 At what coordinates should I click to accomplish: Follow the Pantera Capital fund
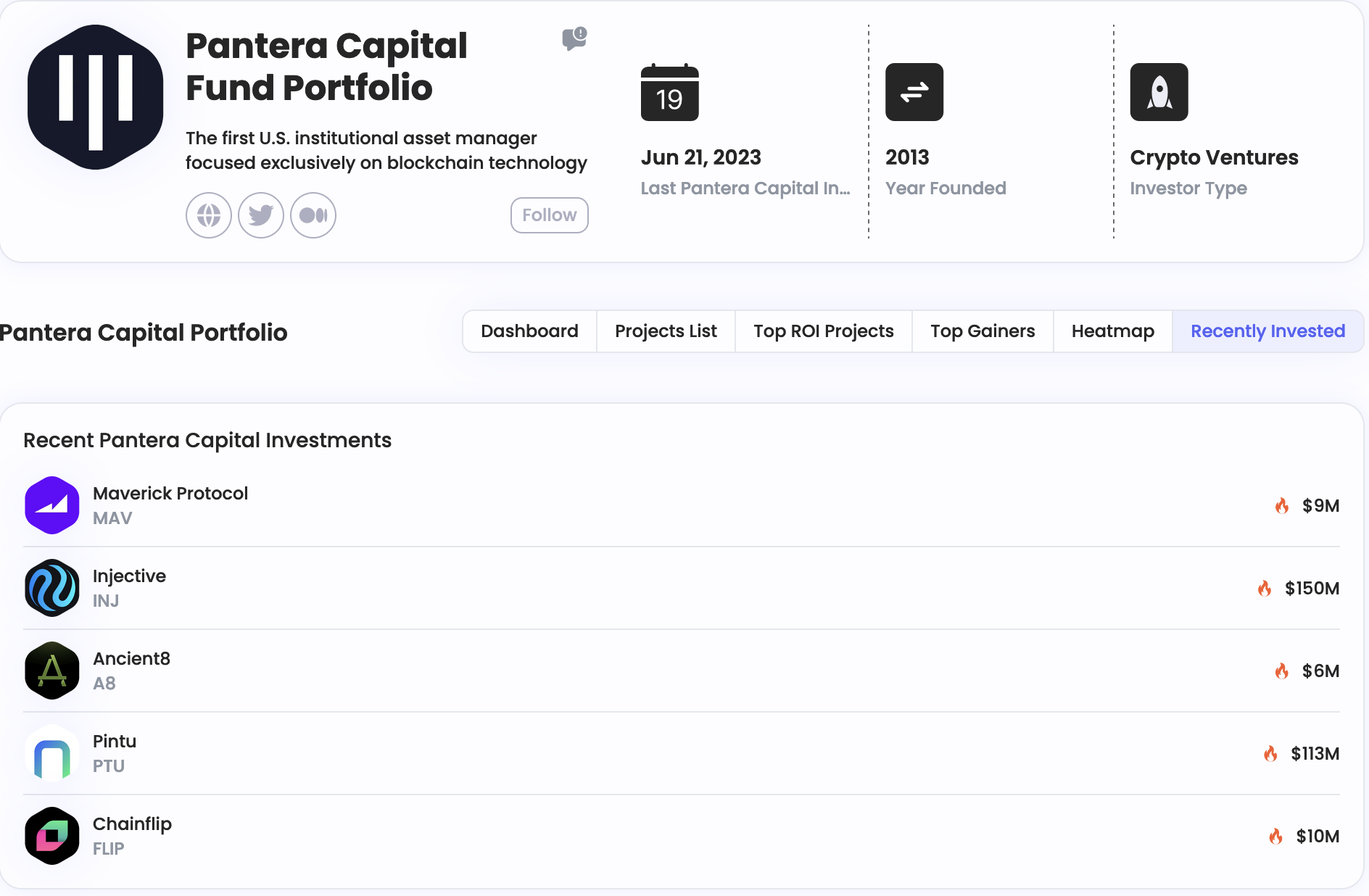click(x=550, y=215)
